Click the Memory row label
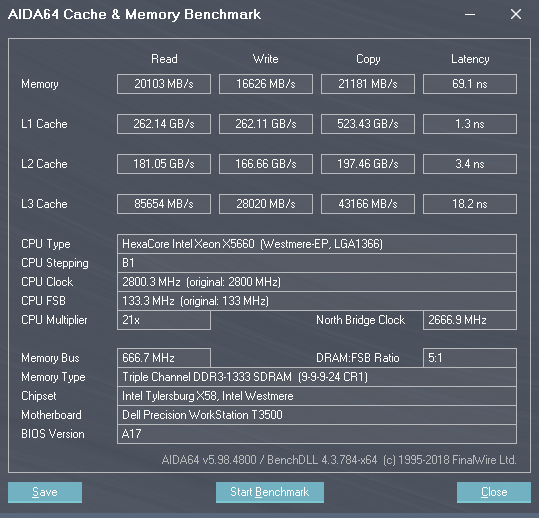The height and width of the screenshot is (518, 539). click(40, 84)
